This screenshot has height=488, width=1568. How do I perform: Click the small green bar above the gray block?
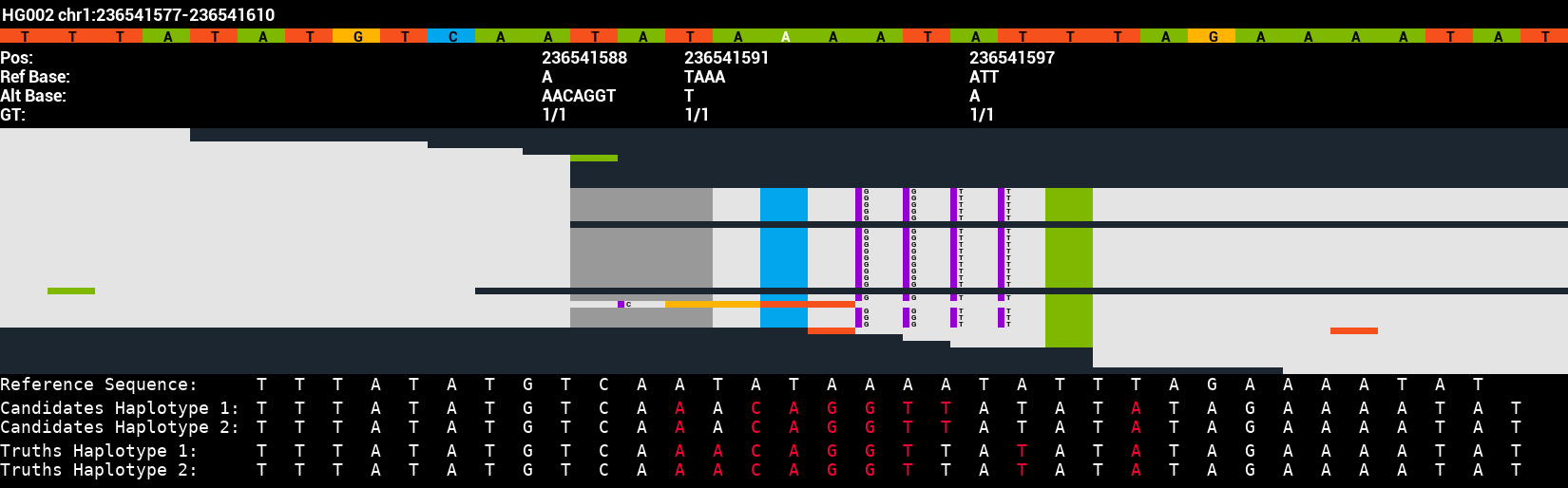[x=594, y=158]
